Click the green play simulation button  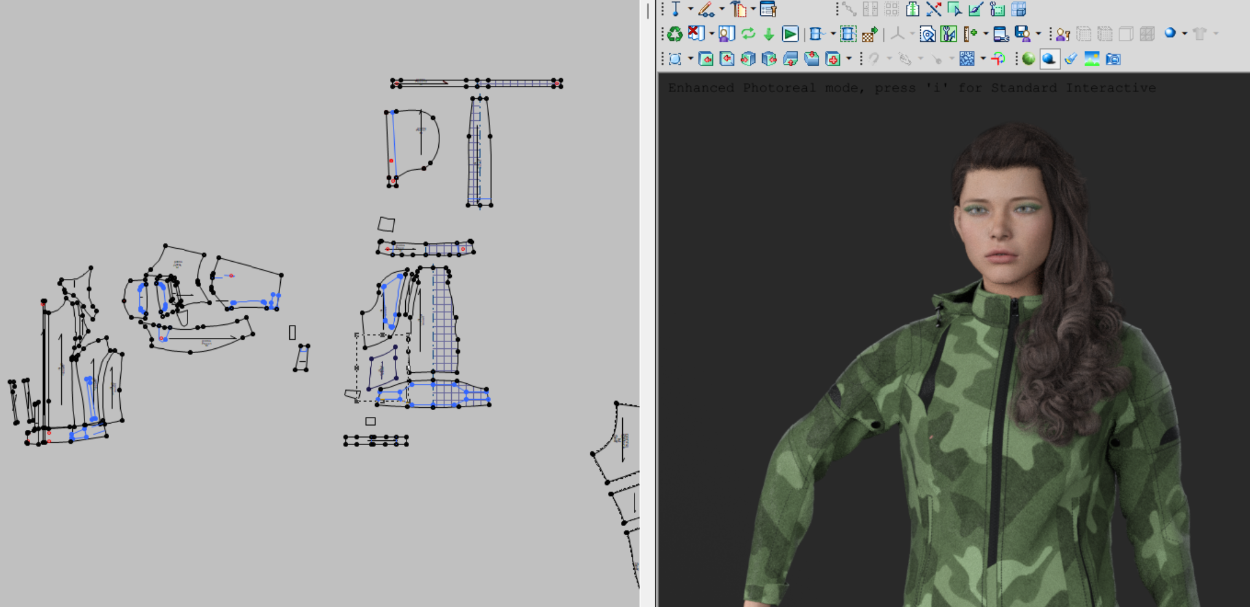pos(790,34)
